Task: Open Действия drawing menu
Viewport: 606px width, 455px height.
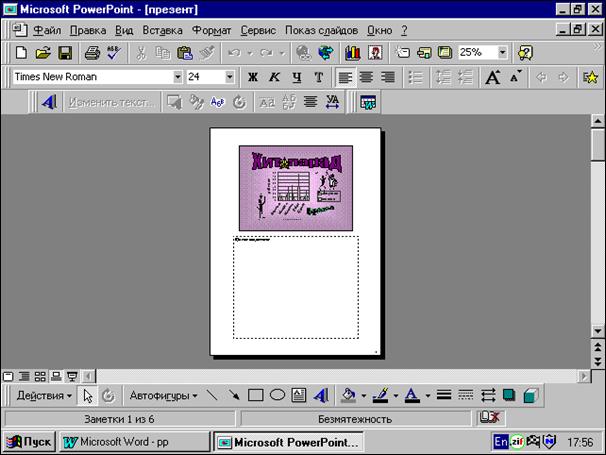Action: click(x=44, y=395)
